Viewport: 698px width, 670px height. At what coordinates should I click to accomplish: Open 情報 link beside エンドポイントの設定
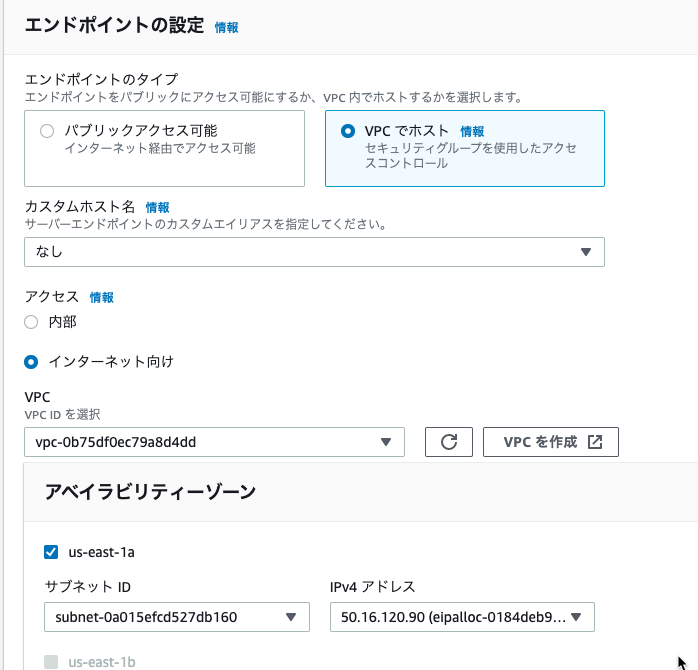click(x=227, y=28)
